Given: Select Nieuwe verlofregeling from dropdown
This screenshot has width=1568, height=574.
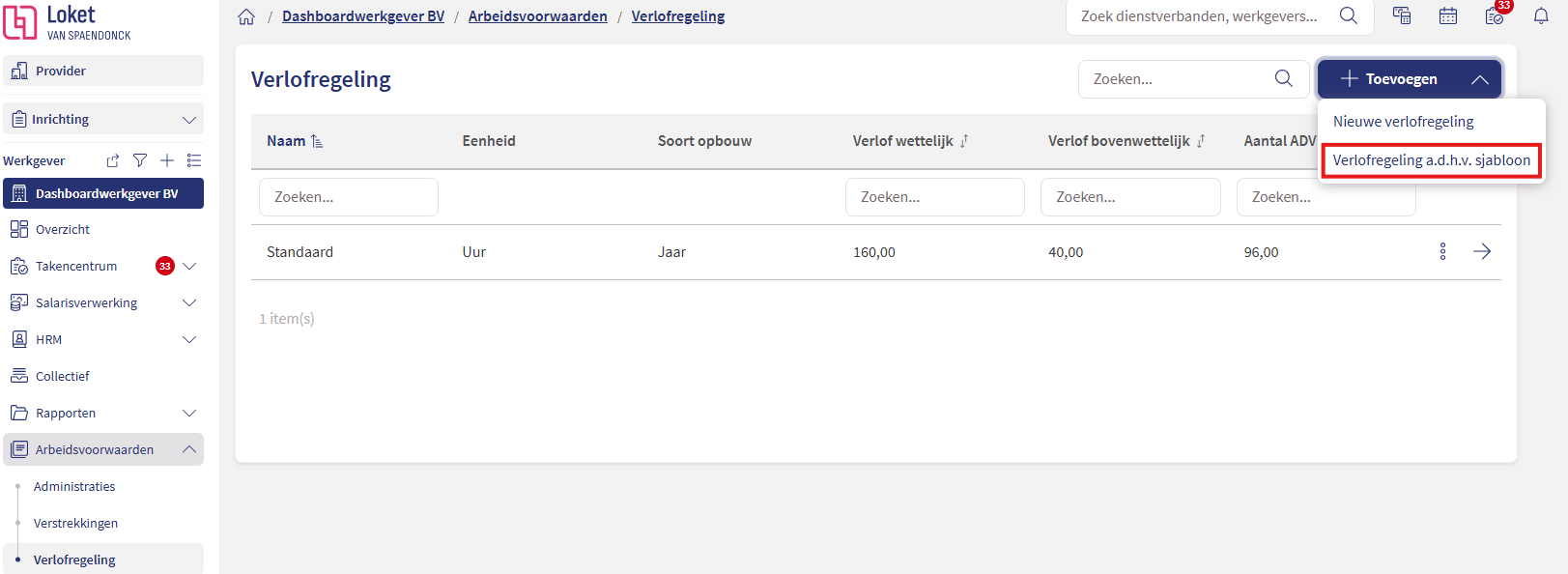Looking at the screenshot, I should pos(1404,122).
